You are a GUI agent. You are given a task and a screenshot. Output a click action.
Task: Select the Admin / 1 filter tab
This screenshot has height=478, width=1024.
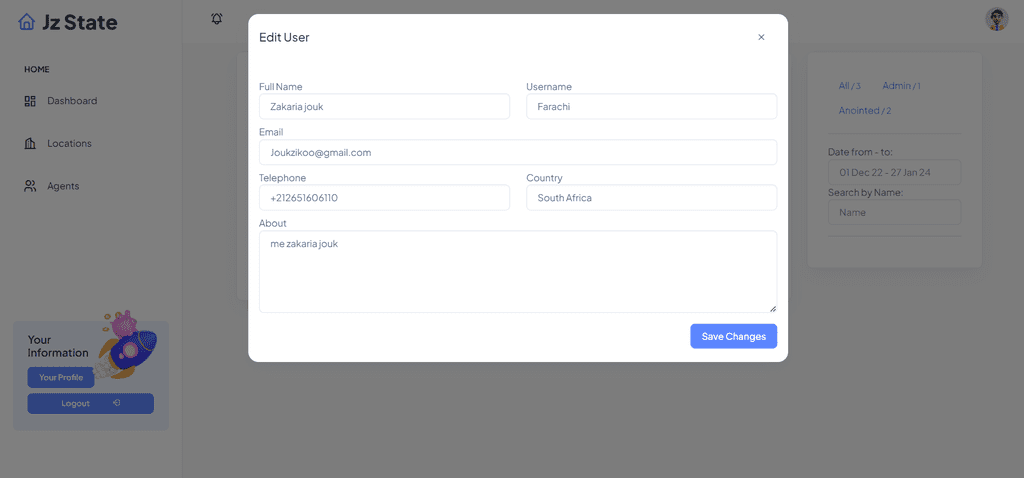tap(901, 86)
